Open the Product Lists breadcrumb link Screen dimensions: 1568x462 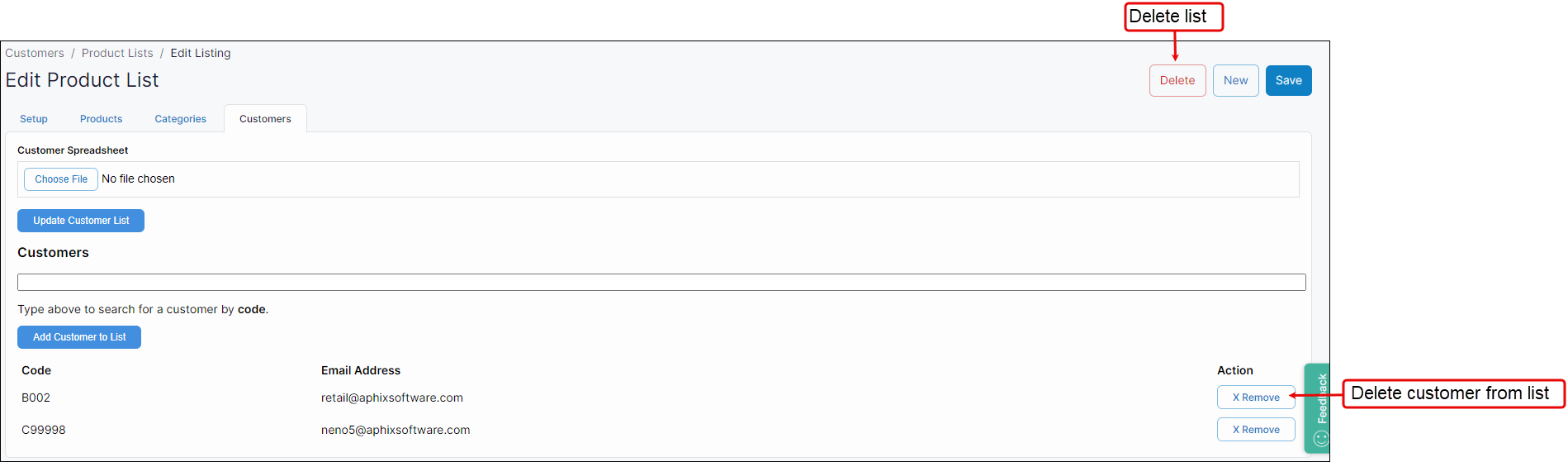(117, 53)
